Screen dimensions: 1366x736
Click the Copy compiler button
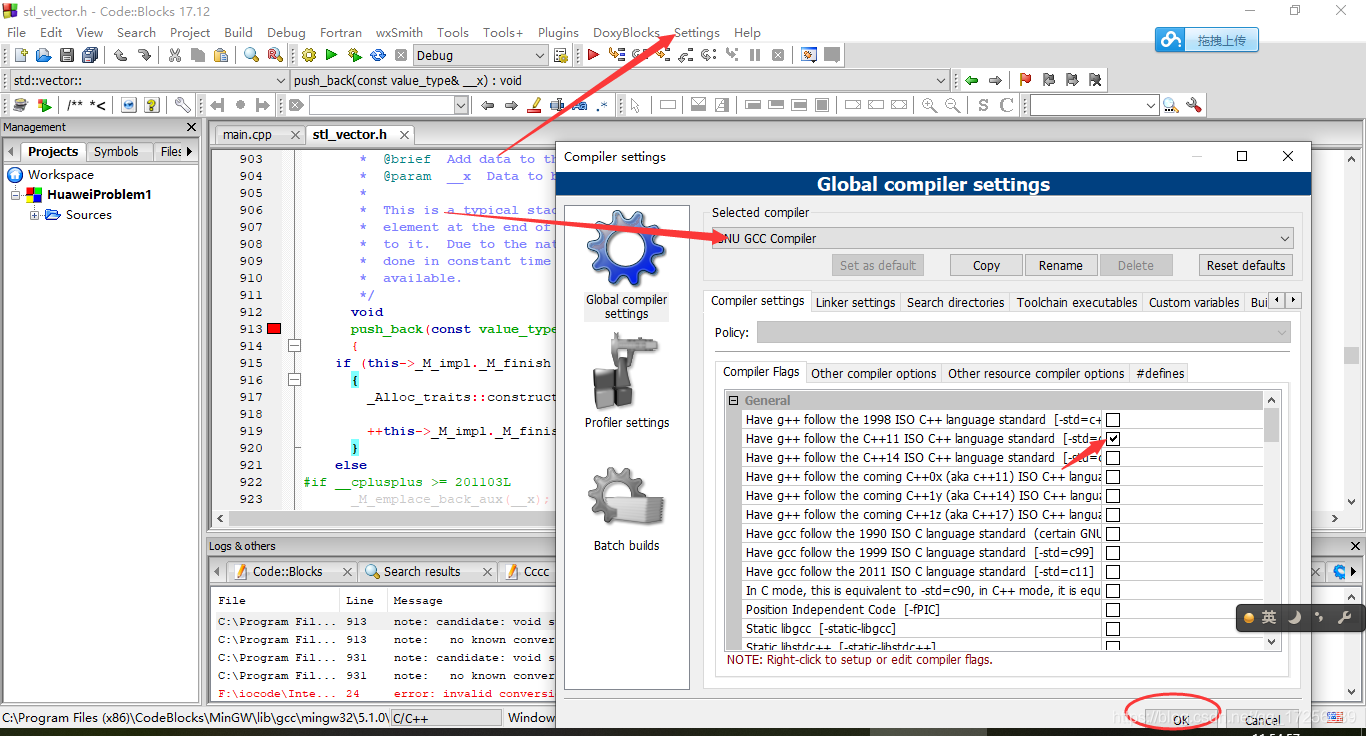coord(986,265)
